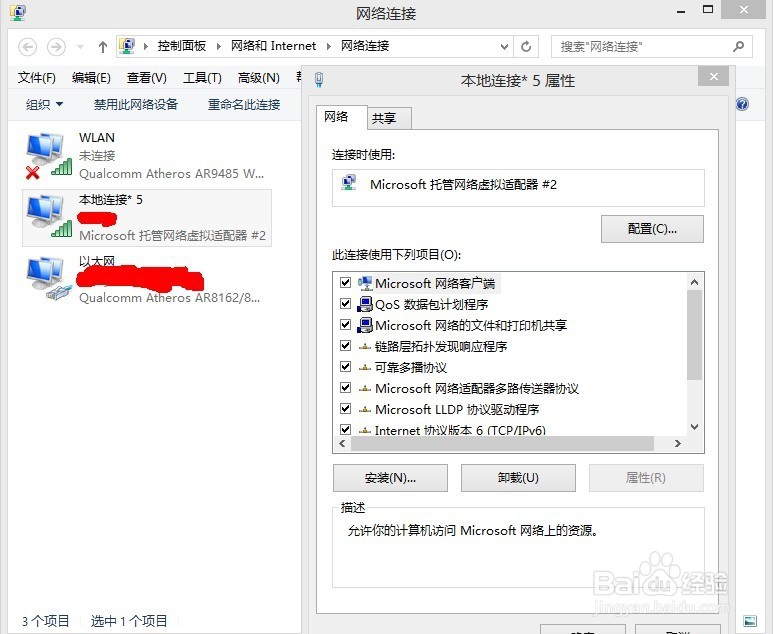The height and width of the screenshot is (634, 773).
Task: Click 禁用此网络设备 toolbar command
Action: [x=136, y=105]
